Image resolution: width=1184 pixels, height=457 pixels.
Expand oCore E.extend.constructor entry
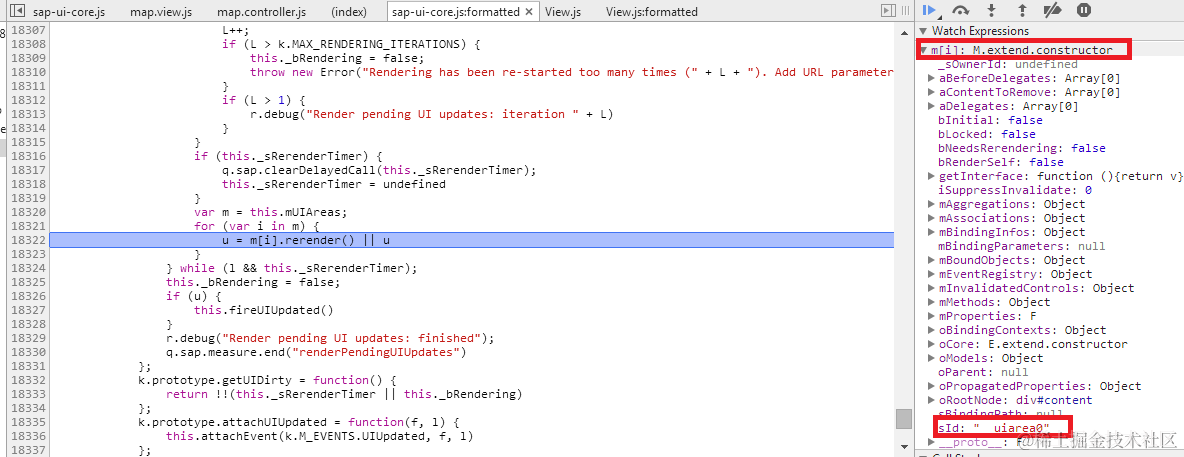point(932,344)
